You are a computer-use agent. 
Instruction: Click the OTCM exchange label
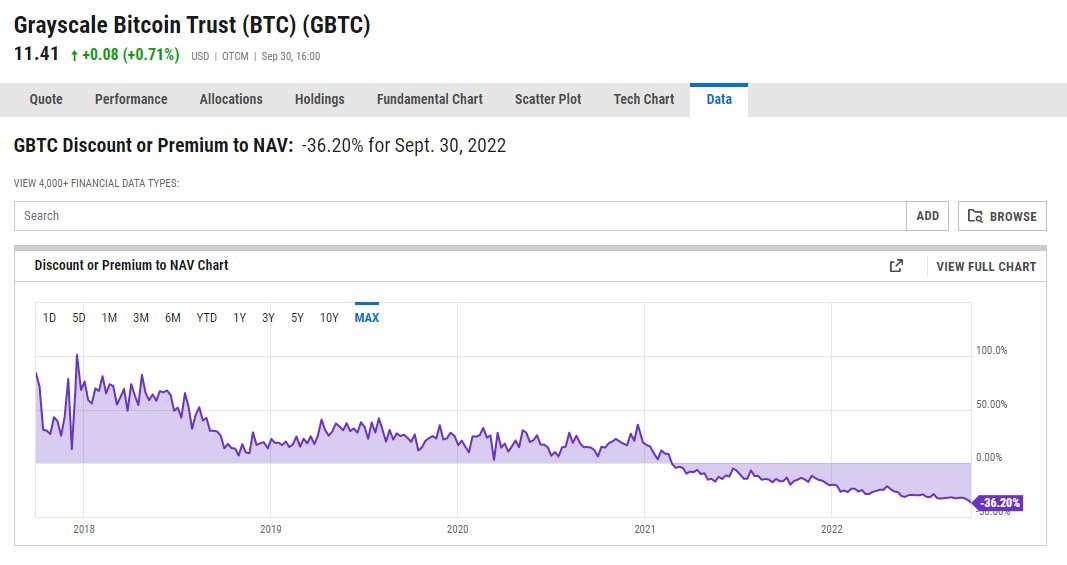click(235, 56)
